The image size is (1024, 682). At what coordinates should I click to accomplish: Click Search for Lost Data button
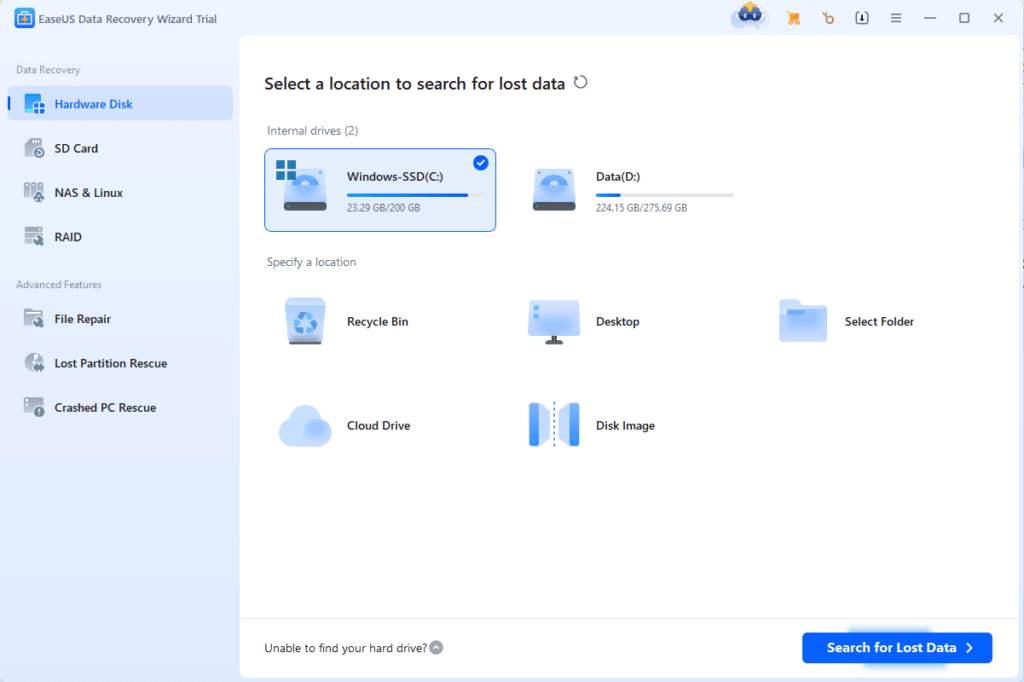click(x=897, y=648)
